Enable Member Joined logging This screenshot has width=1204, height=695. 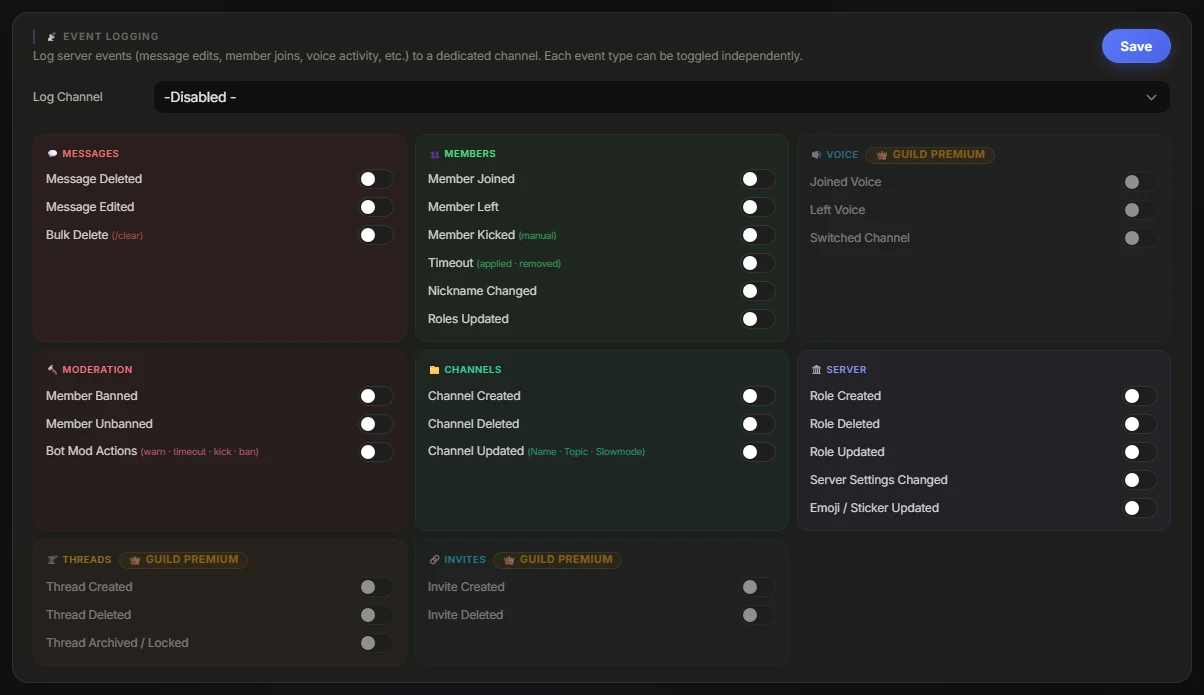click(x=758, y=179)
